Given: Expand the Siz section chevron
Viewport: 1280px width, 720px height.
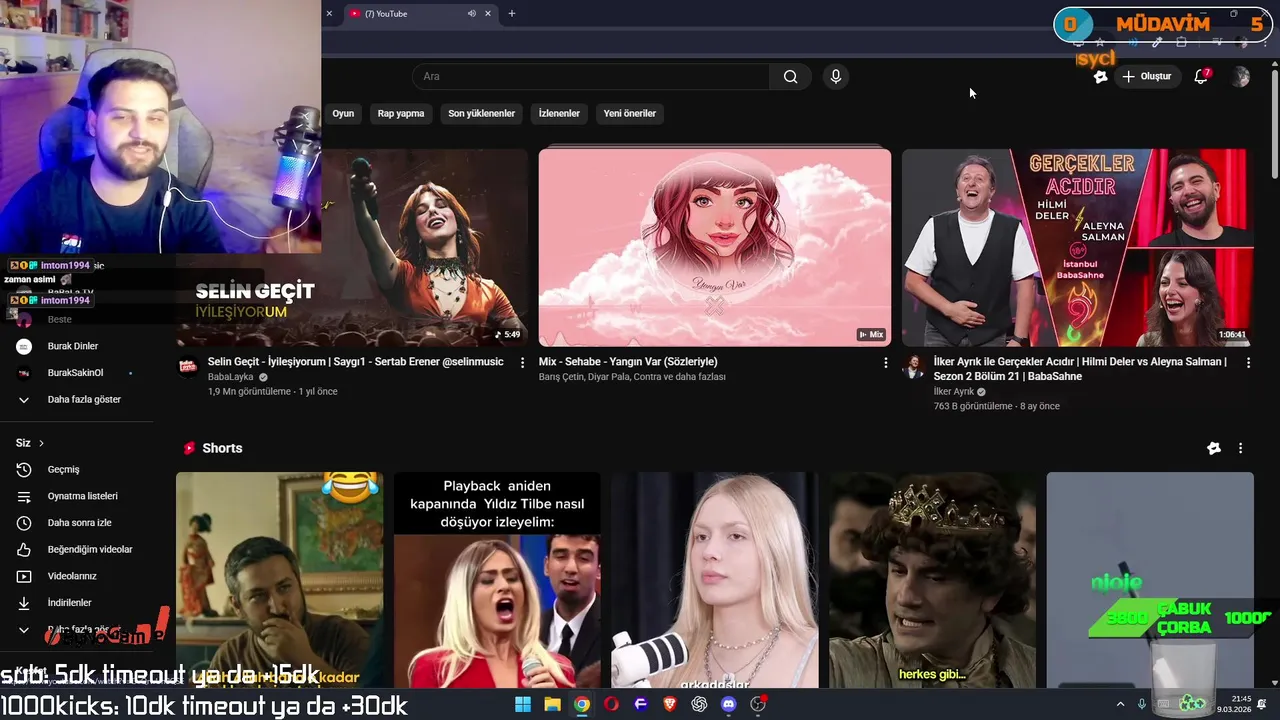Looking at the screenshot, I should [41, 443].
